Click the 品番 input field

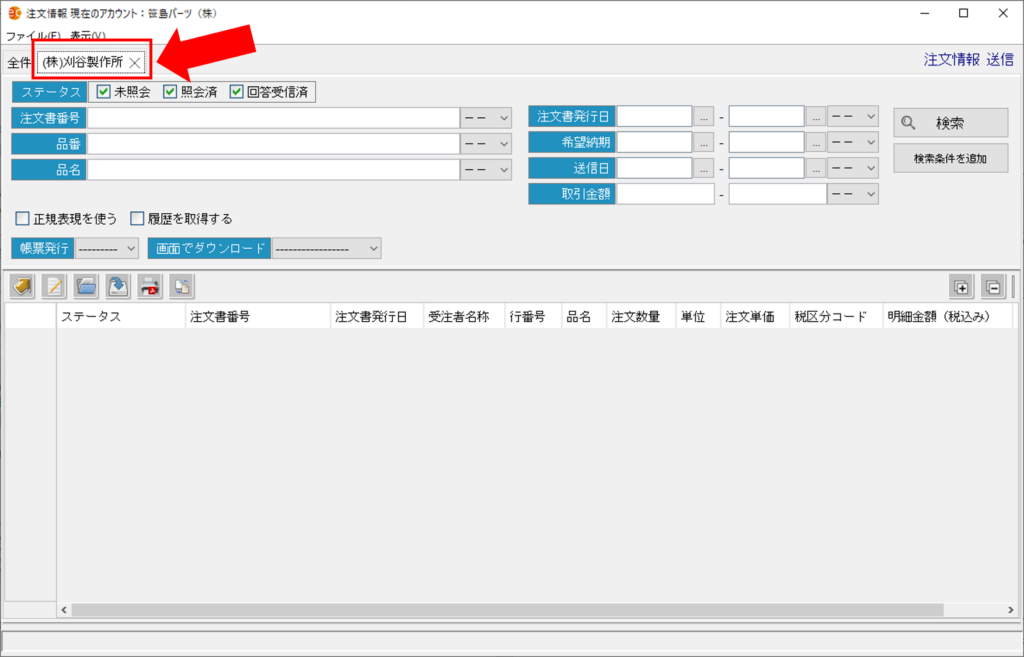(x=274, y=144)
